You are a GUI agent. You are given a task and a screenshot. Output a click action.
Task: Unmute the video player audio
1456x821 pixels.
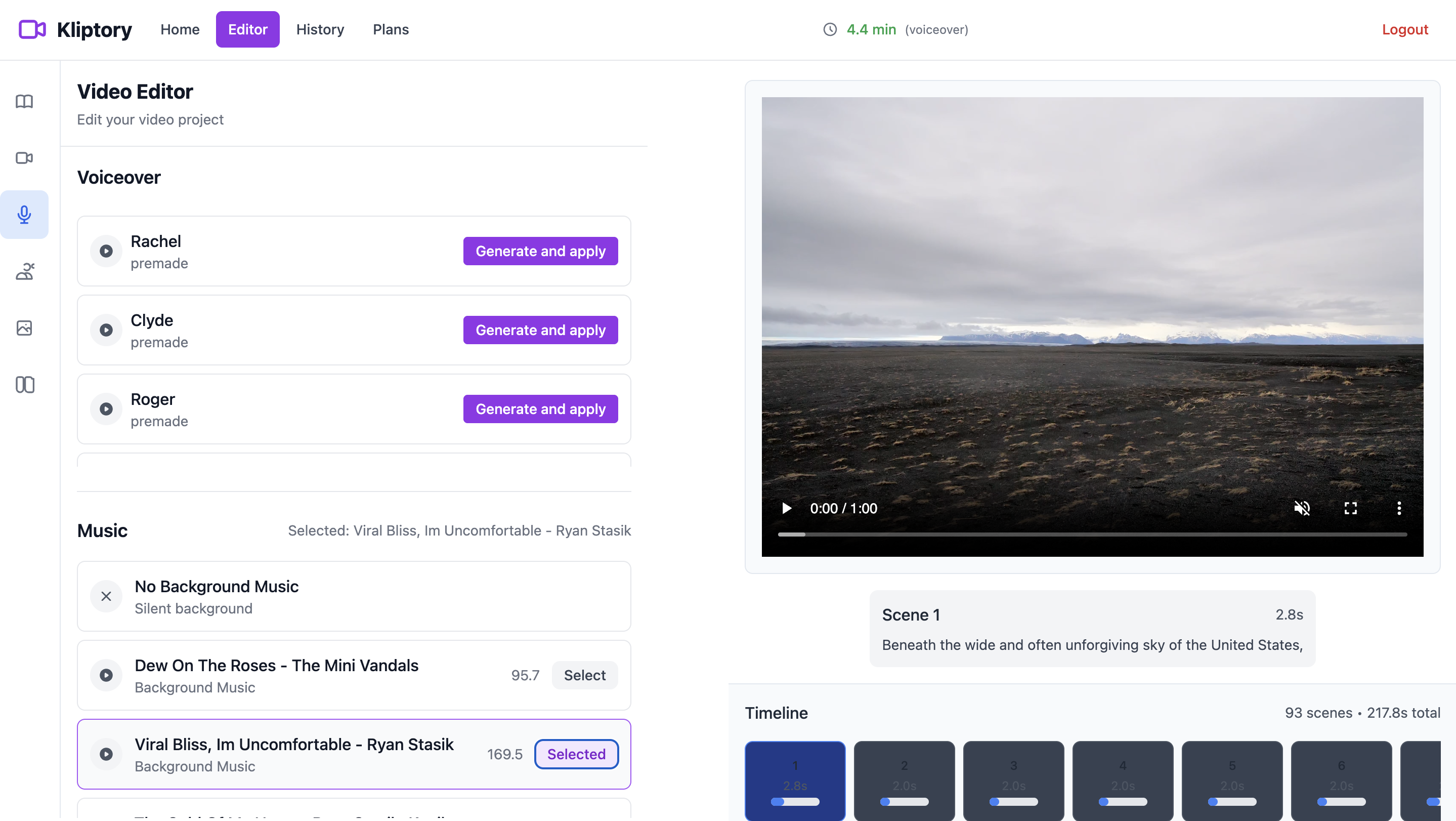pyautogui.click(x=1302, y=508)
